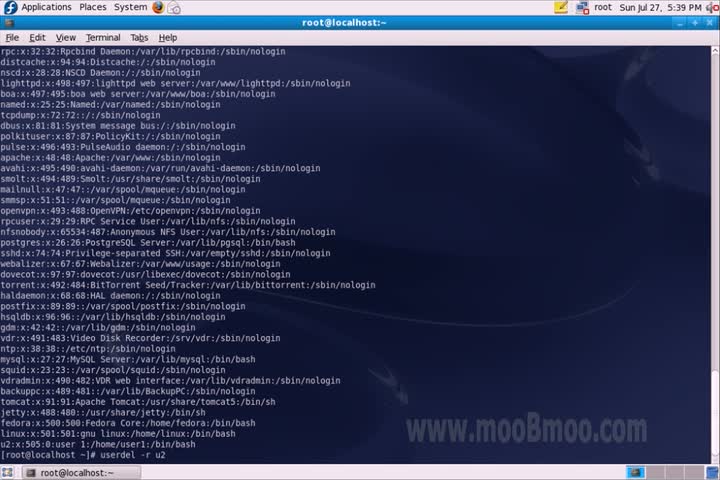Viewport: 720px width, 480px height.
Task: Switch to the second workspace
Action: (655, 472)
